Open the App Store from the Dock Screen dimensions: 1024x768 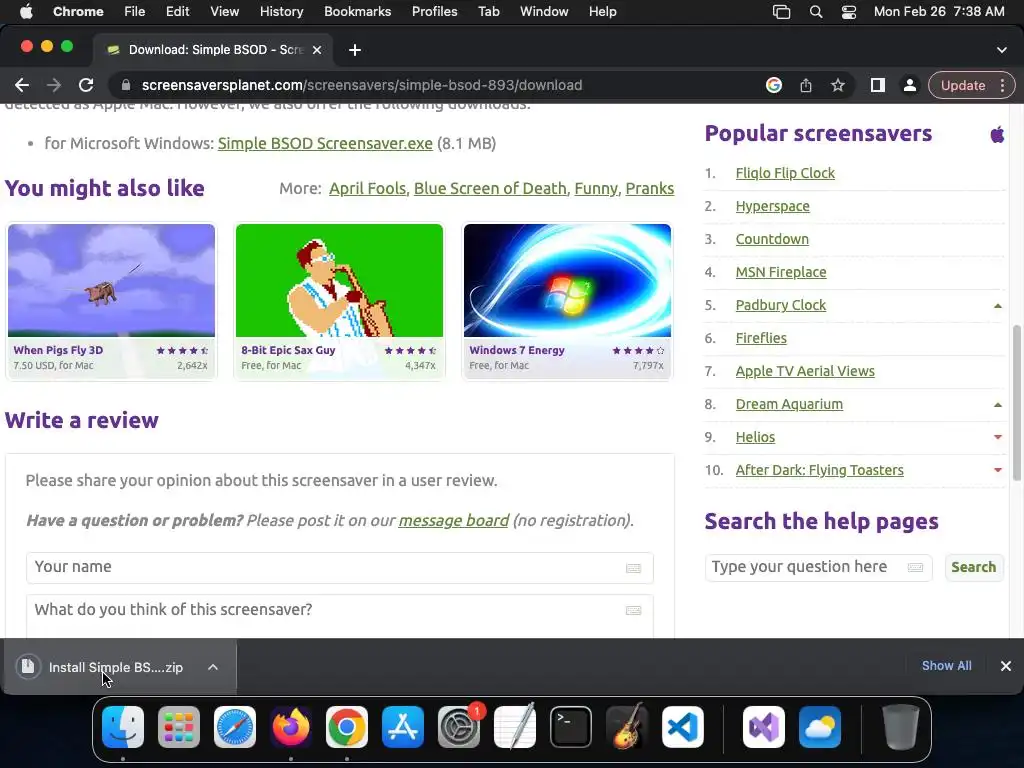pos(403,727)
